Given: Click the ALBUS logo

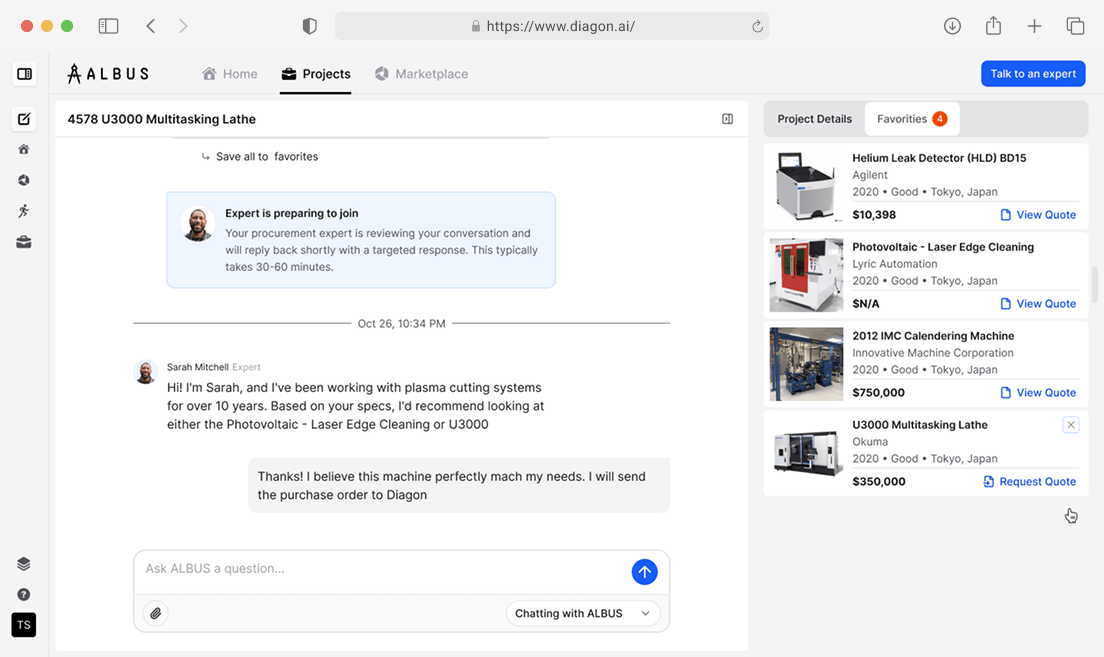Looking at the screenshot, I should point(108,73).
